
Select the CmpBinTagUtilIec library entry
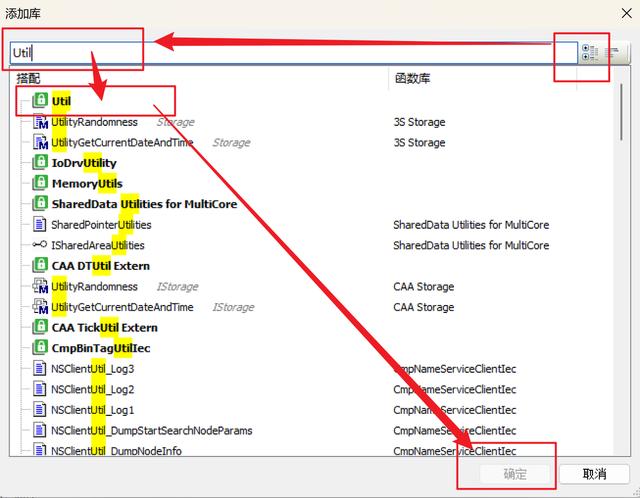100,348
